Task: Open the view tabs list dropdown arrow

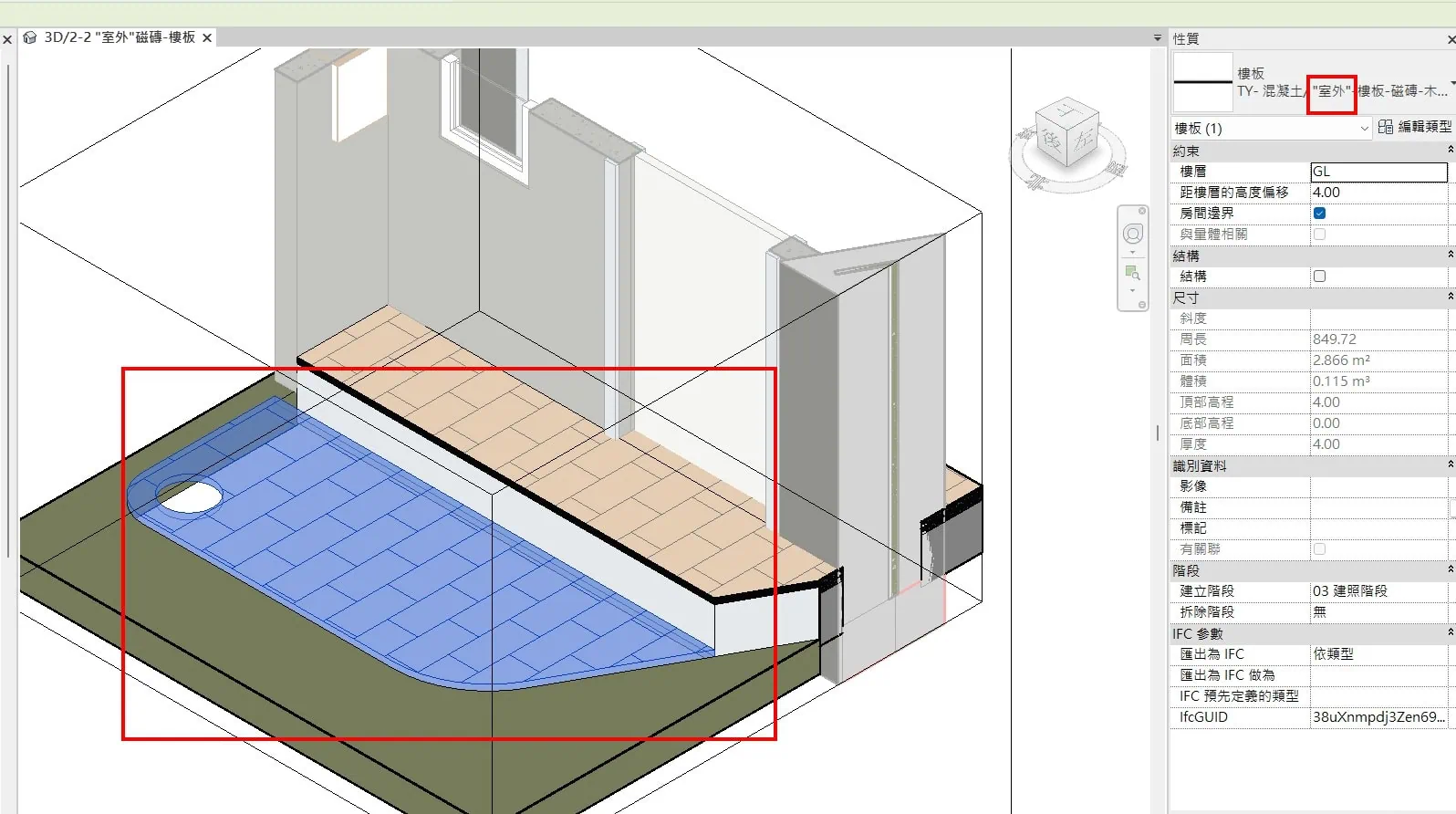Action: click(1158, 37)
